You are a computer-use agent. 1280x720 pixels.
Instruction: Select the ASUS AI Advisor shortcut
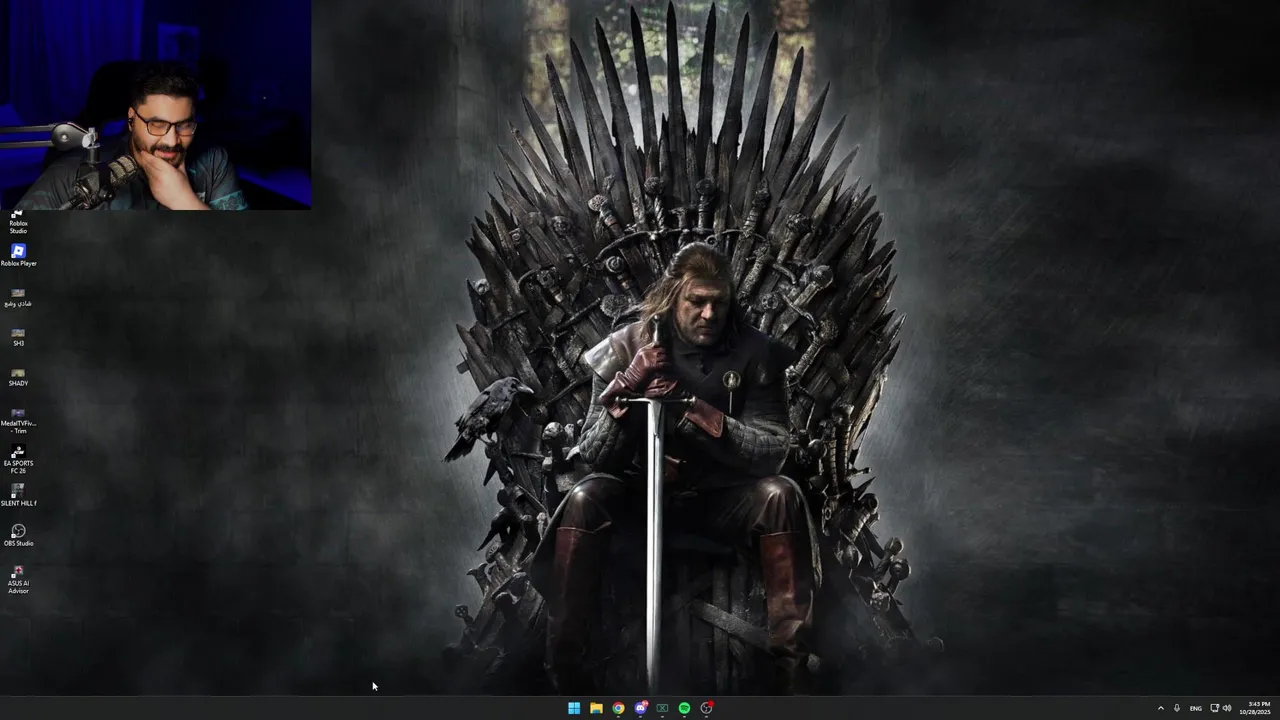coord(18,580)
